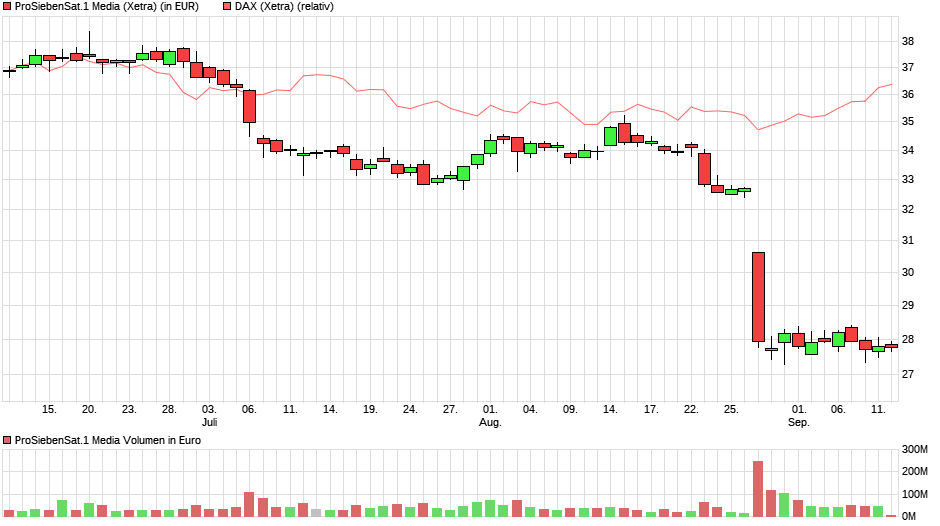
Task: Click volume axis label 300M
Action: click(915, 449)
